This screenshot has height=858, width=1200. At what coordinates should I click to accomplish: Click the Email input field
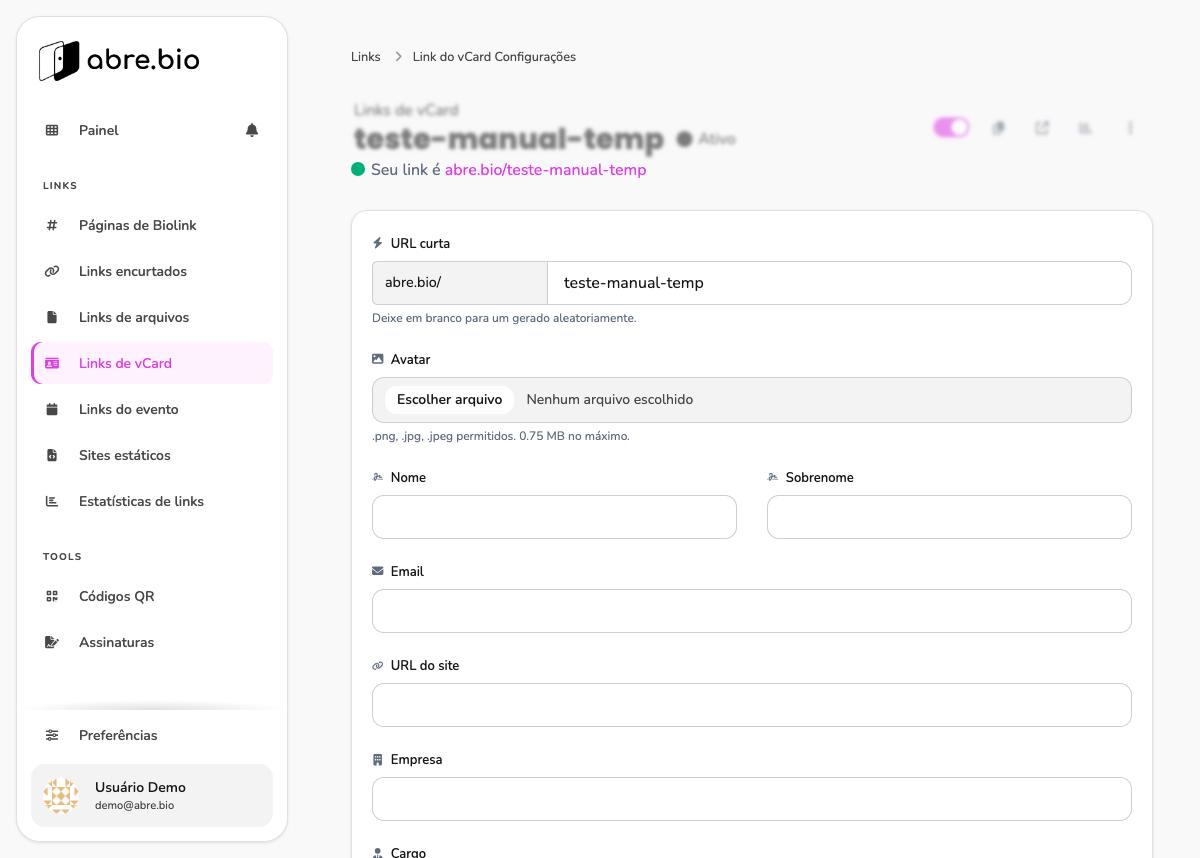(x=752, y=611)
